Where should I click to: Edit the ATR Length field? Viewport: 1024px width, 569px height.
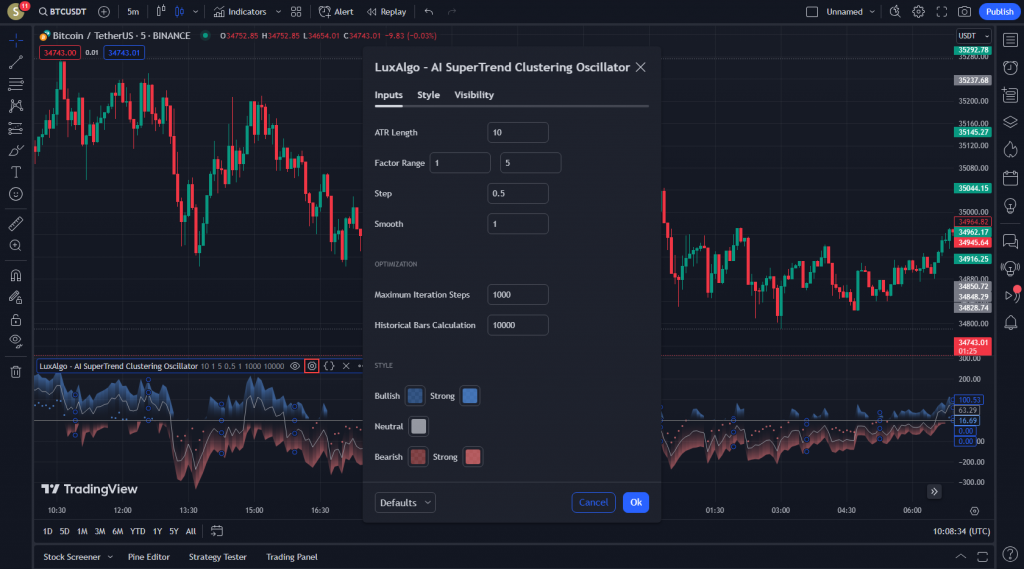pos(518,133)
